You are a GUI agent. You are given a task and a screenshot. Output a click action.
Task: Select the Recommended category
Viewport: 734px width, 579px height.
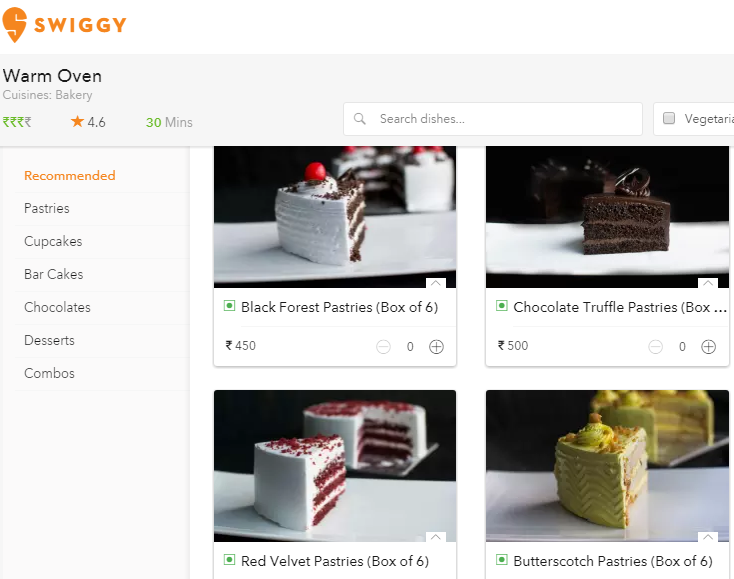pyautogui.click(x=70, y=176)
